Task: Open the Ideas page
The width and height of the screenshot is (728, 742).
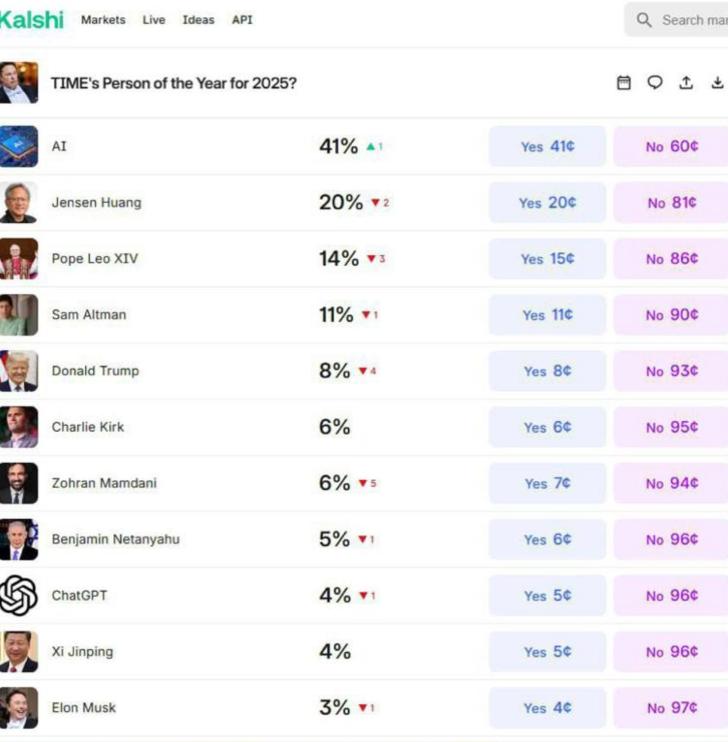Action: [x=198, y=20]
